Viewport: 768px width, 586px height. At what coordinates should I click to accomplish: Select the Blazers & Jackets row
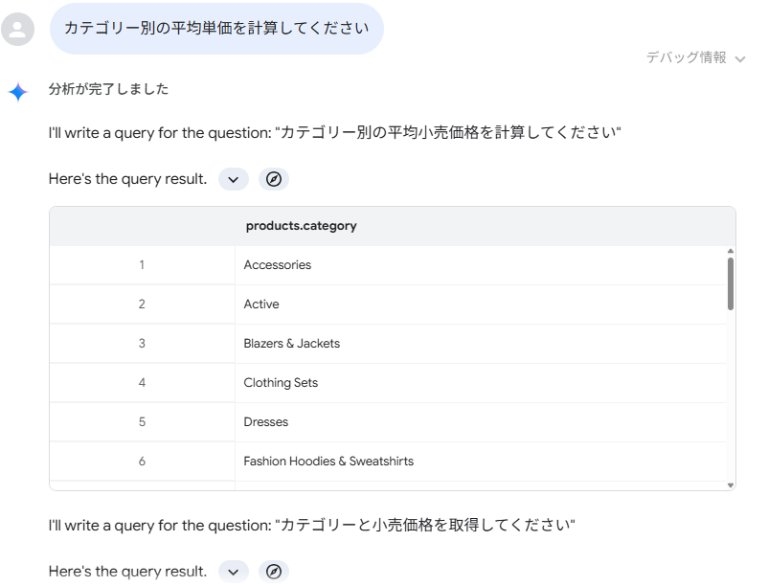click(x=291, y=343)
